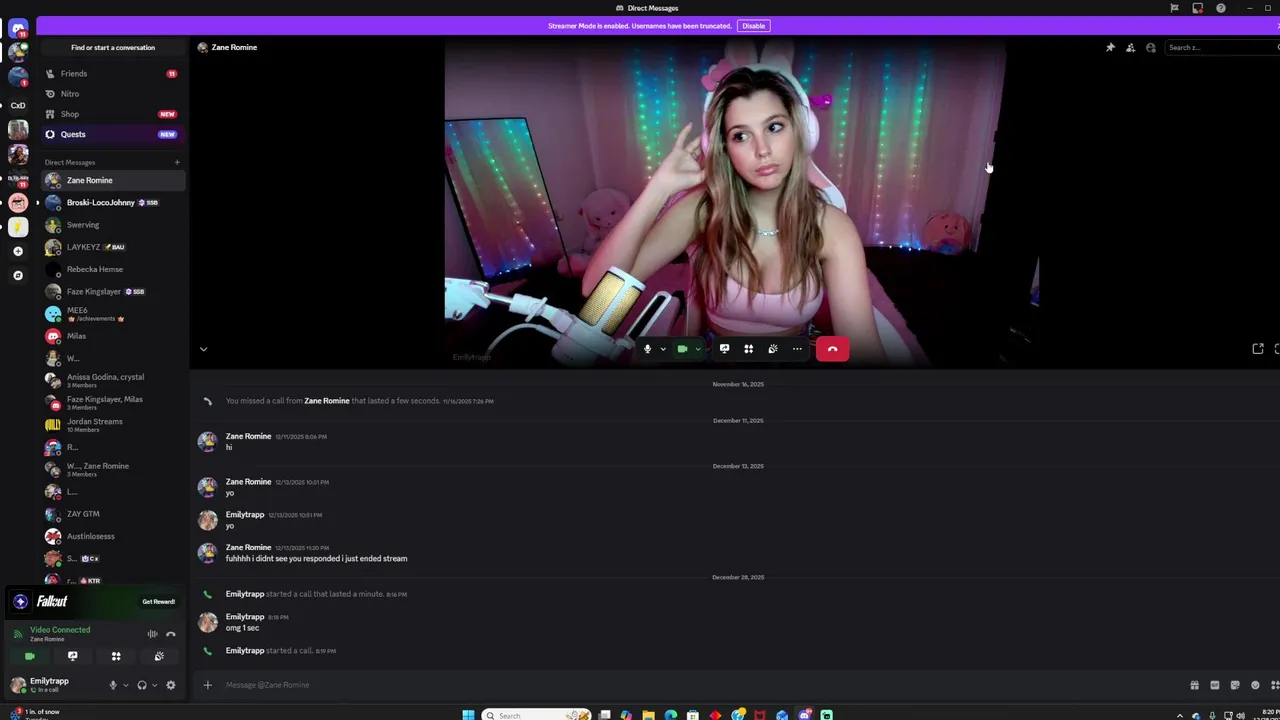
Task: Open attachment plus button in message box
Action: [207, 685]
